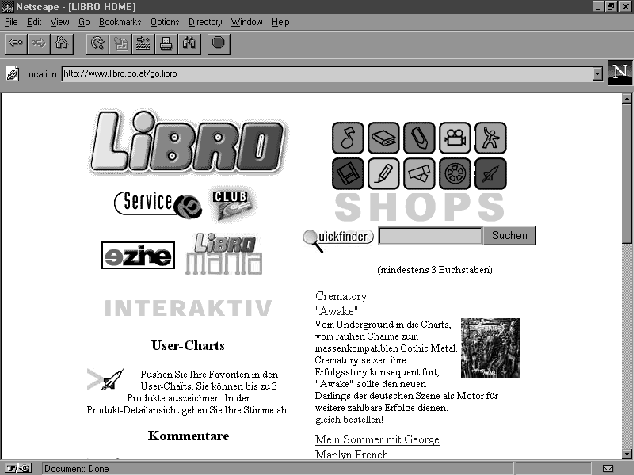Stop loading with the Stop button
The image size is (634, 475).
pyautogui.click(x=219, y=44)
